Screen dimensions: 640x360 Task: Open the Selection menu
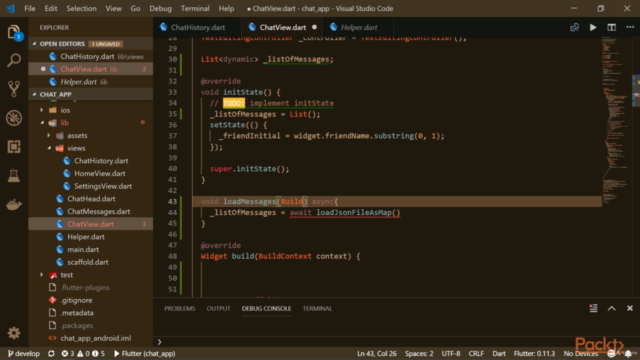(x=81, y=8)
